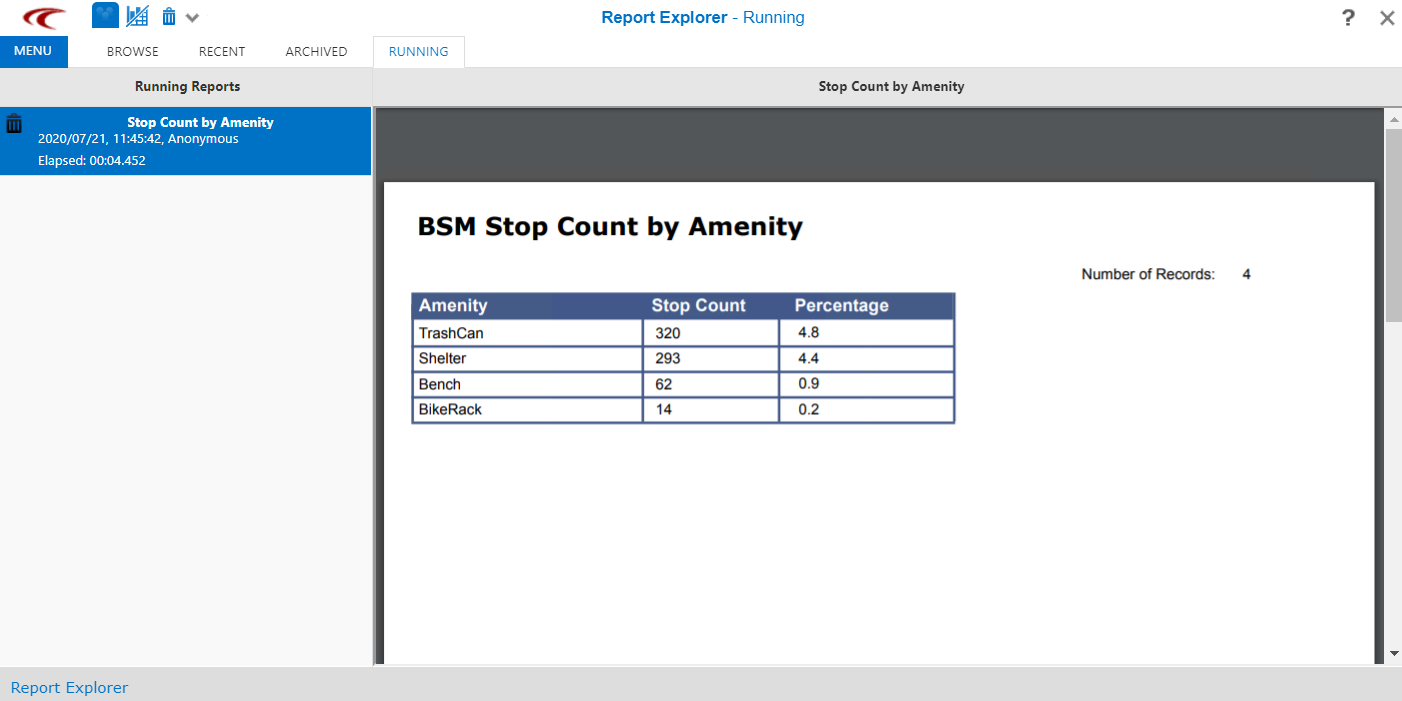Delete the running report using sidebar trash icon
This screenshot has height=701, width=1402.
[14, 123]
